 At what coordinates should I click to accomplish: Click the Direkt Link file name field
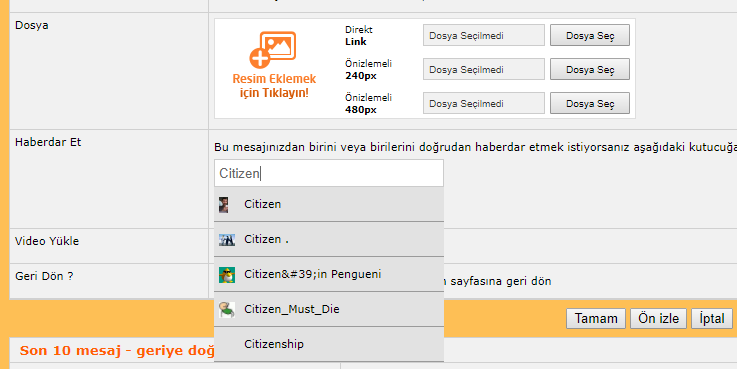[484, 35]
